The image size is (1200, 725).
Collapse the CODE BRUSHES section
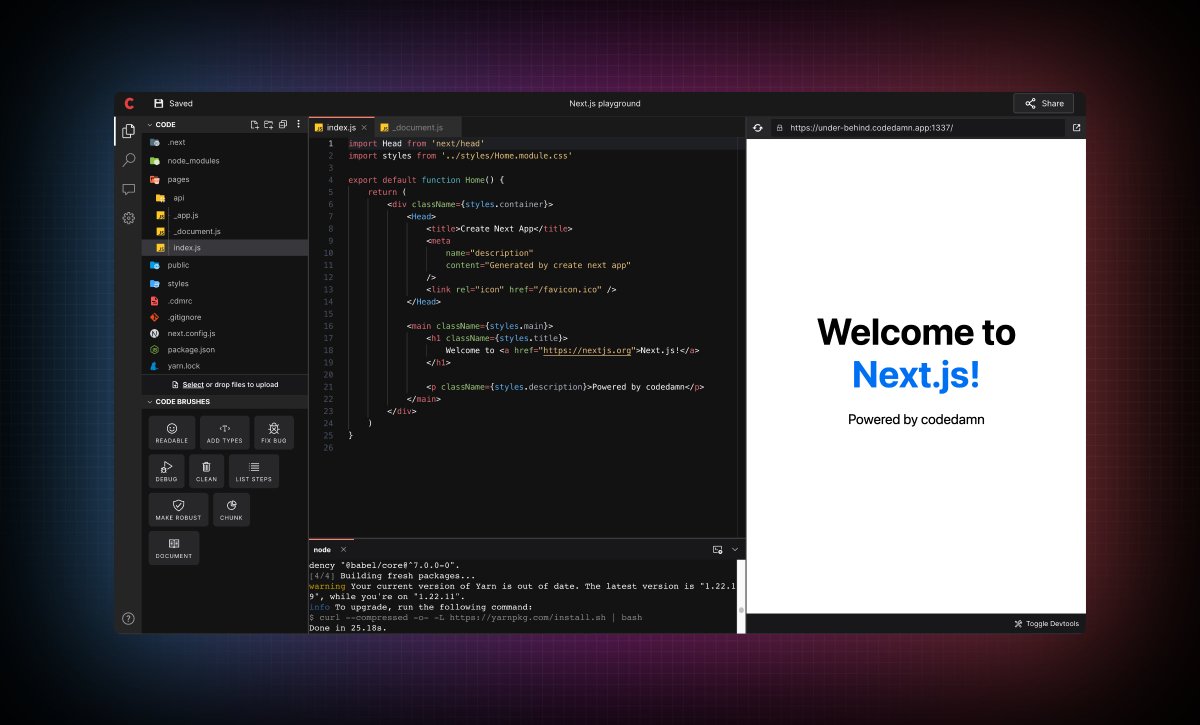point(150,401)
